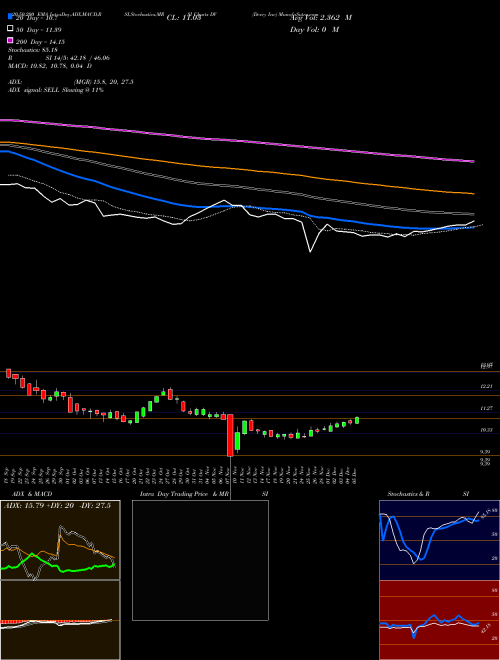Click the ADX signal SELL text
Image resolution: width=500 pixels, height=660 pixels.
pos(56,90)
